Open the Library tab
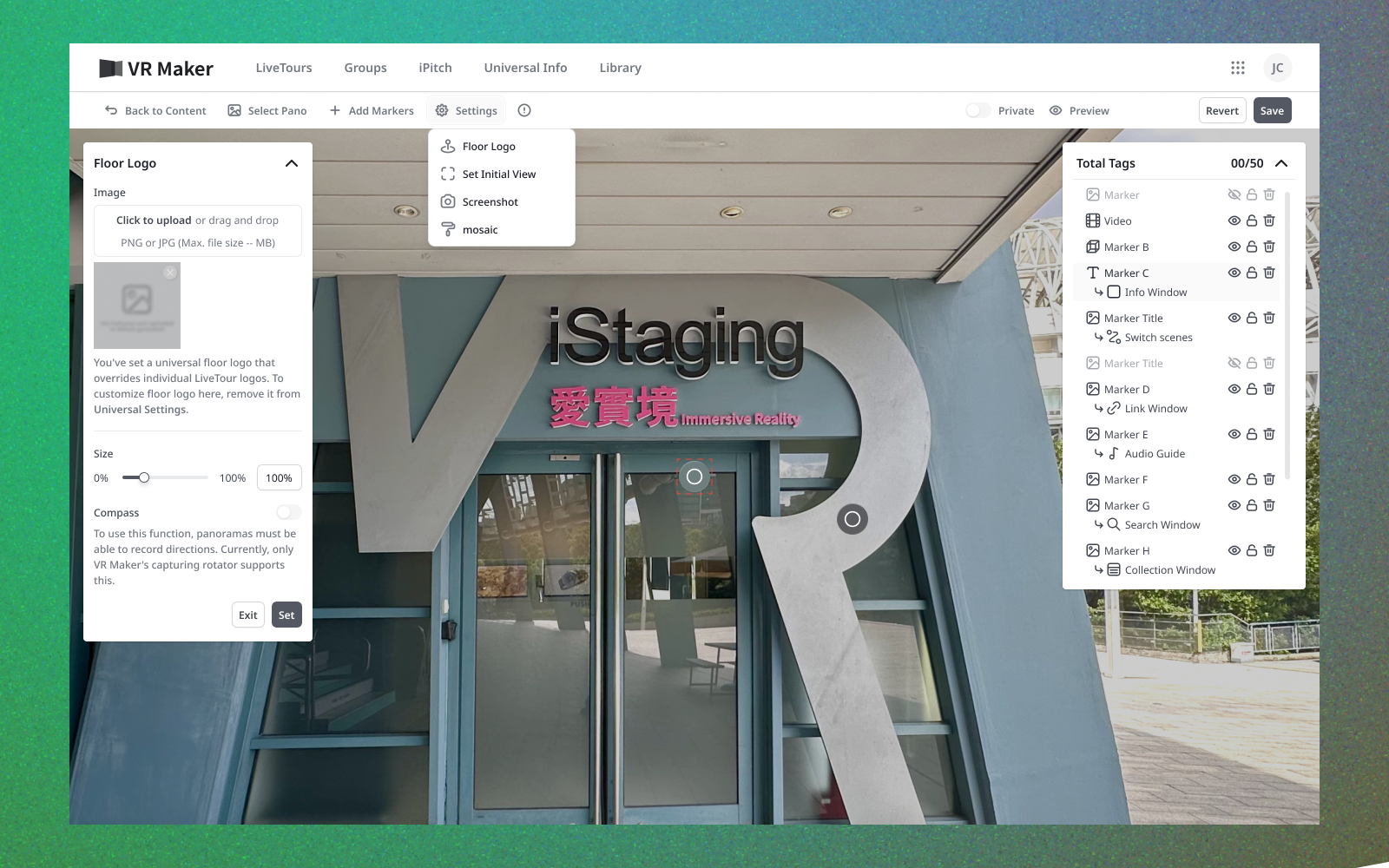Viewport: 1389px width, 868px height. (x=620, y=68)
